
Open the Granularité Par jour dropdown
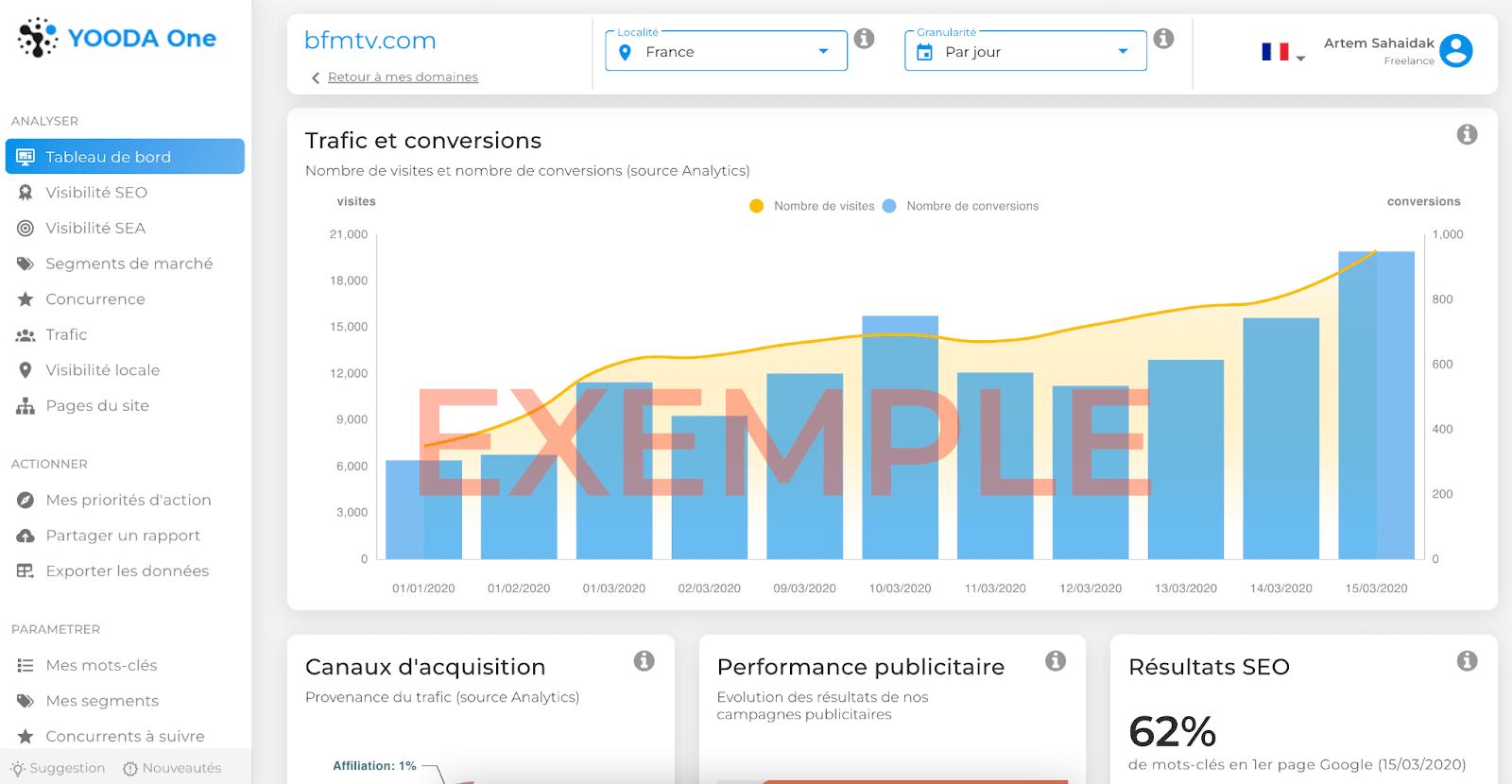pos(1025,51)
